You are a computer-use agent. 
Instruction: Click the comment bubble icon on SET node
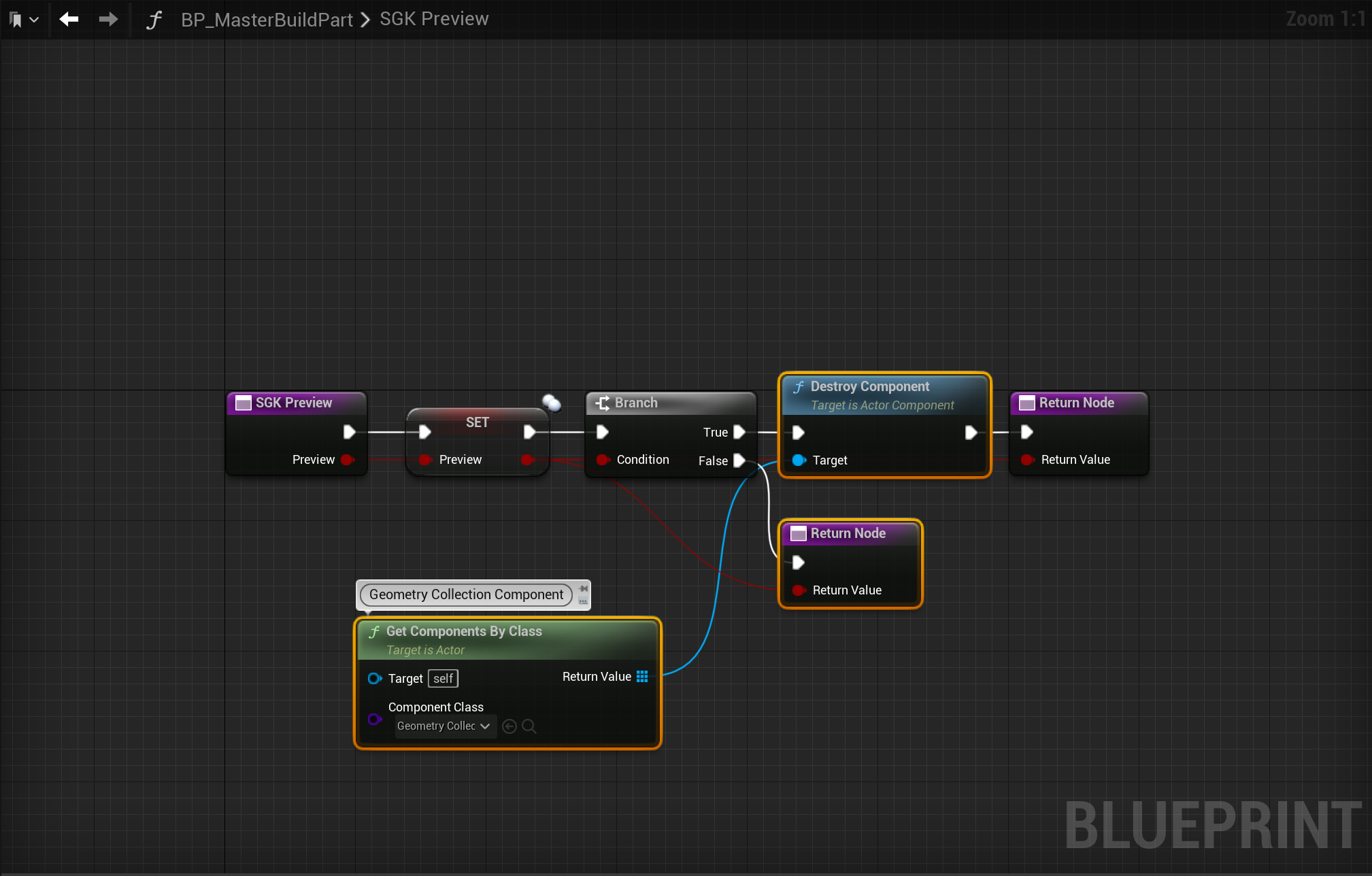551,403
